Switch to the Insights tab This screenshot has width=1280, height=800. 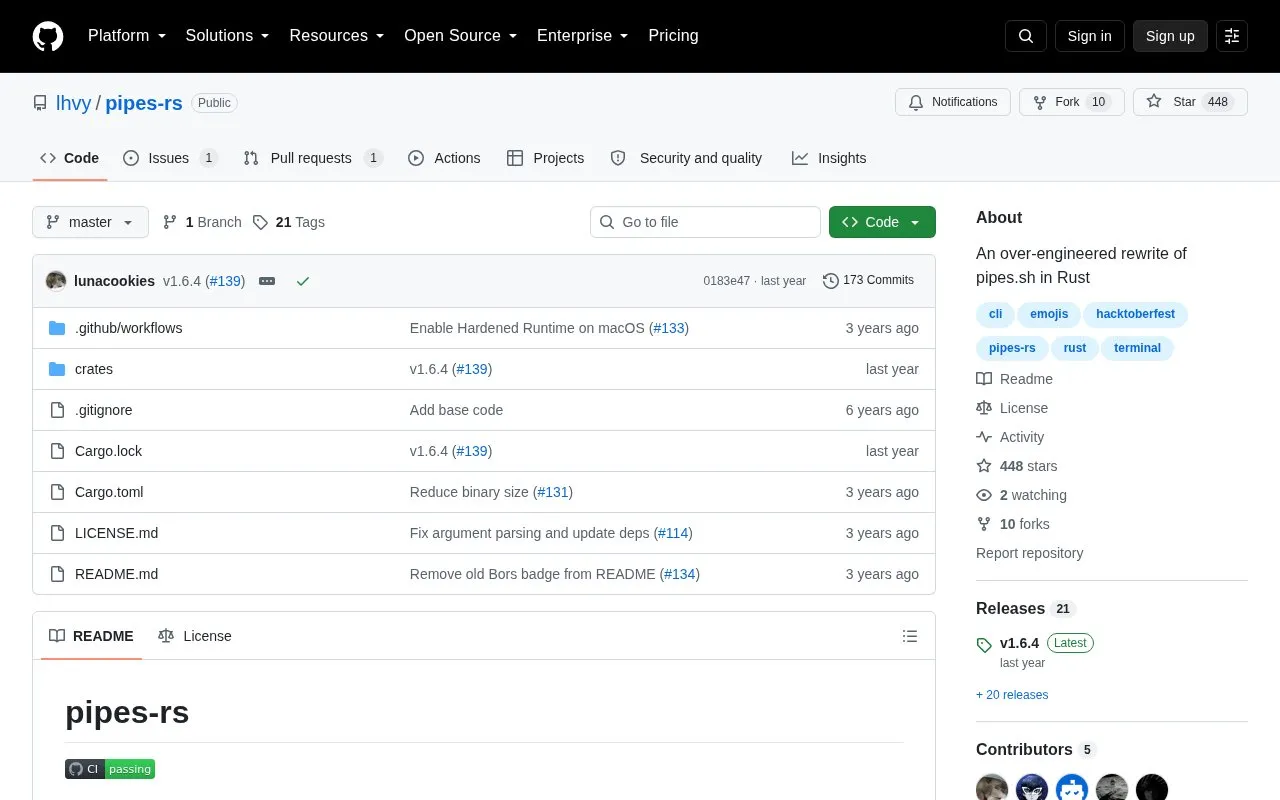tap(829, 158)
